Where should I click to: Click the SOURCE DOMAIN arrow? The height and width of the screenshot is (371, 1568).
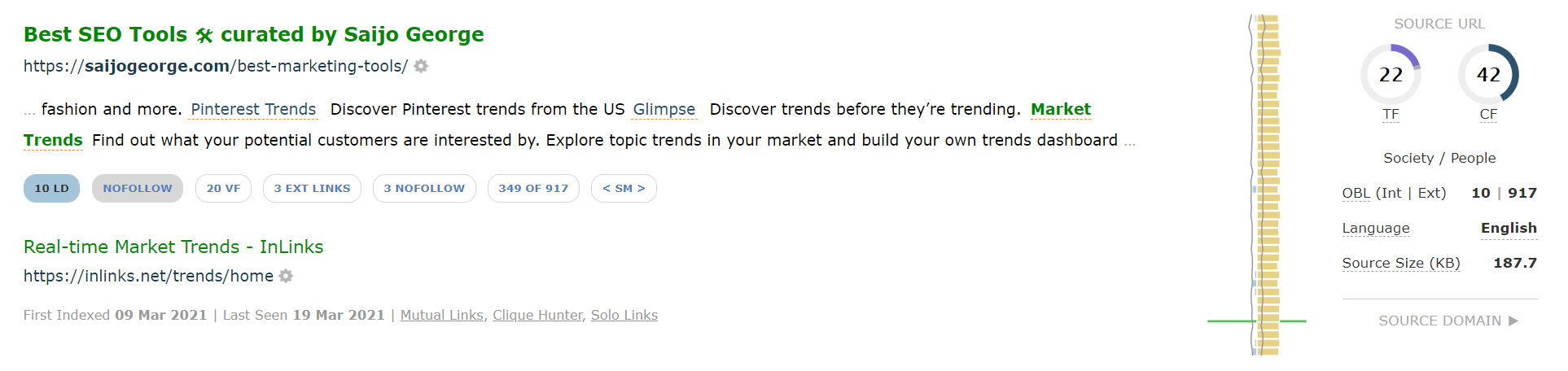point(1513,321)
